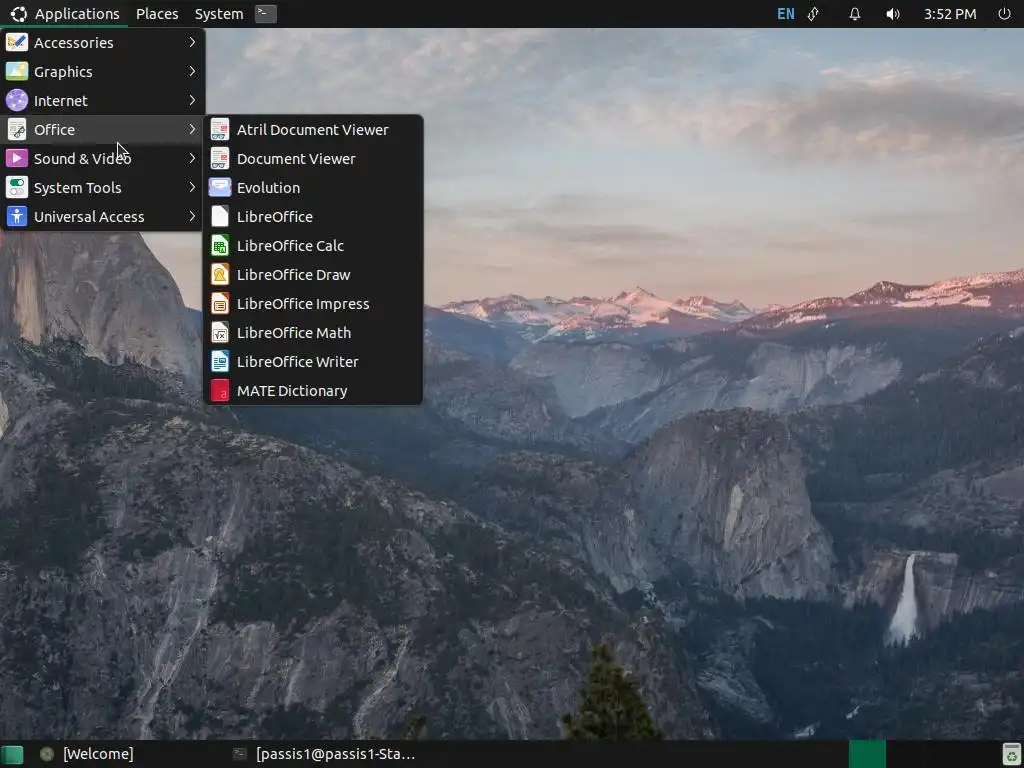The width and height of the screenshot is (1024, 768).
Task: Switch to the passis1 terminal window
Action: (325, 754)
